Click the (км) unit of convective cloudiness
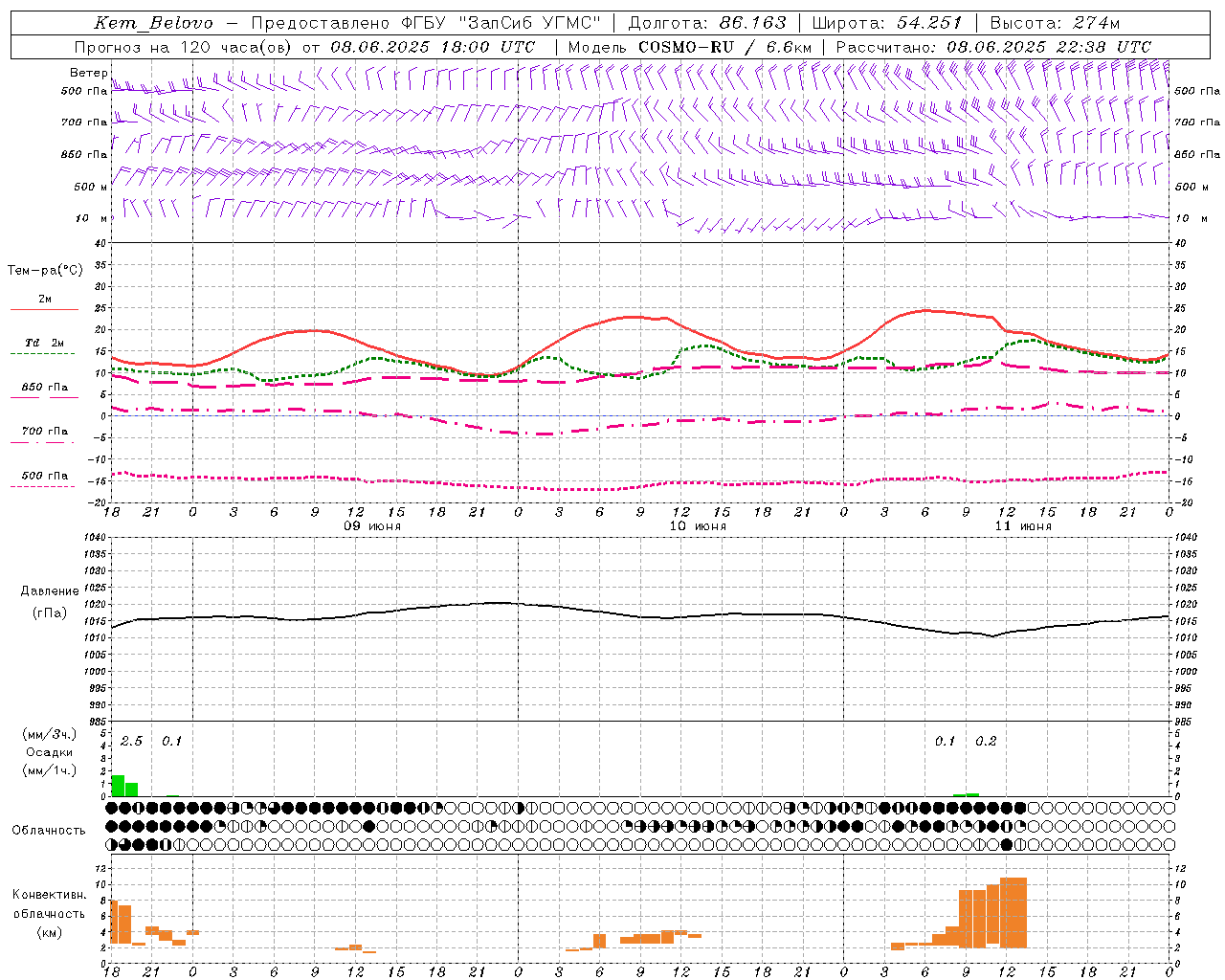1225x980 pixels. pyautogui.click(x=50, y=932)
